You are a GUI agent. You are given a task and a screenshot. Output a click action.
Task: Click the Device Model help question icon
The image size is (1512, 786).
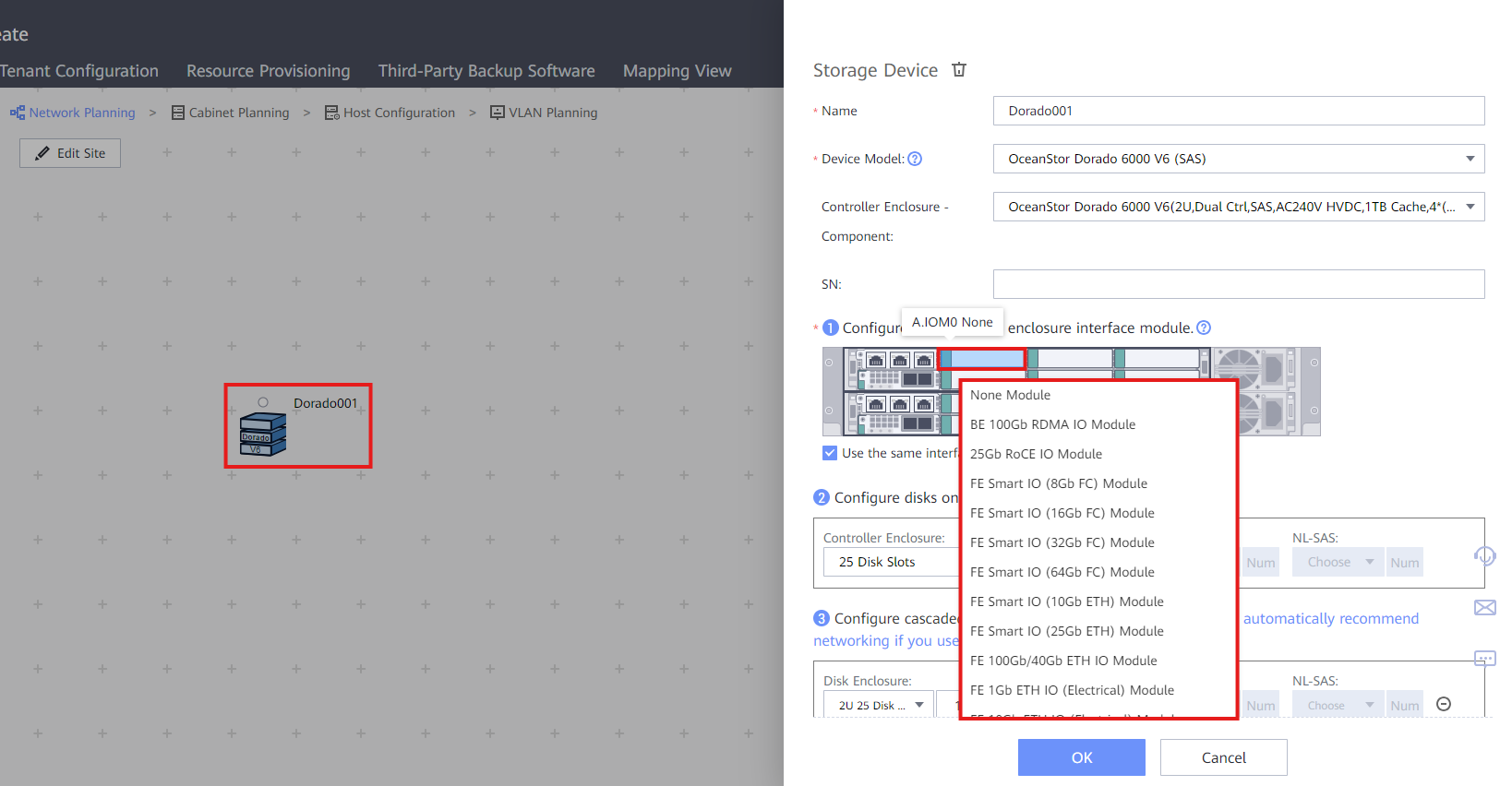pyautogui.click(x=915, y=159)
